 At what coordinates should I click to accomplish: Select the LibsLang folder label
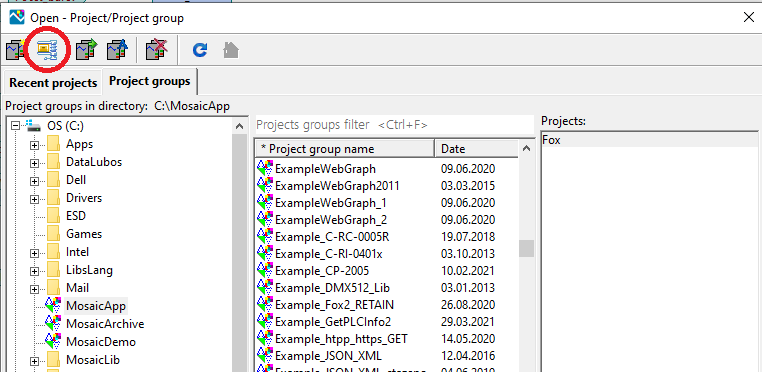[89, 270]
